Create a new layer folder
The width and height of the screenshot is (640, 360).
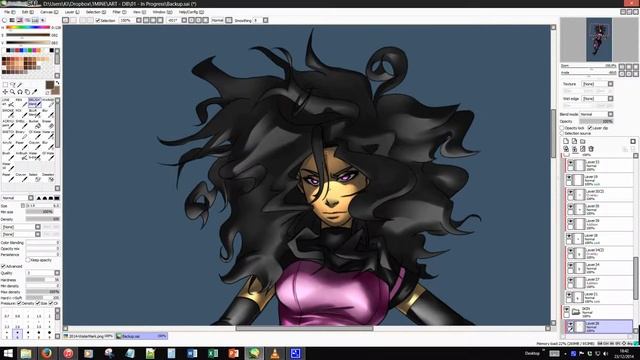[x=582, y=141]
